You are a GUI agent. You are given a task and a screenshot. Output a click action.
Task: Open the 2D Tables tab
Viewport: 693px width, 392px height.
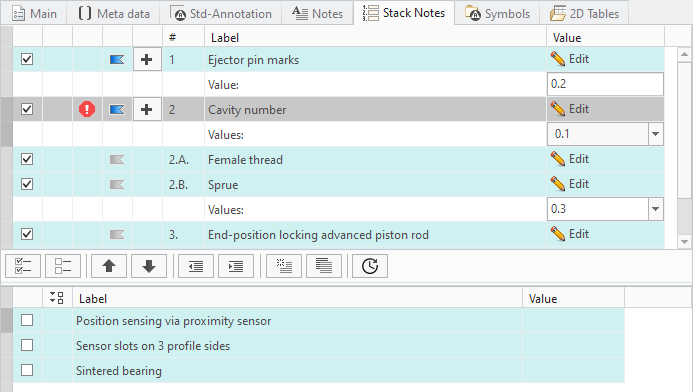coord(584,14)
